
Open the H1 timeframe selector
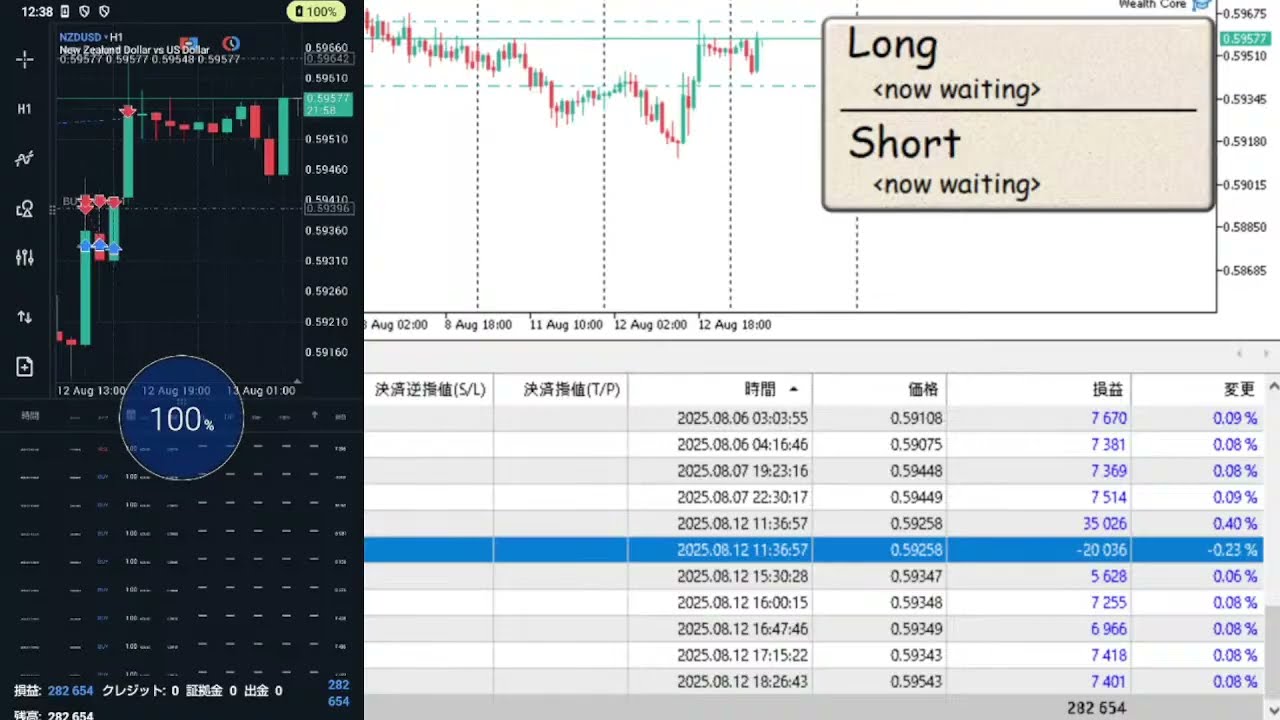(x=25, y=109)
